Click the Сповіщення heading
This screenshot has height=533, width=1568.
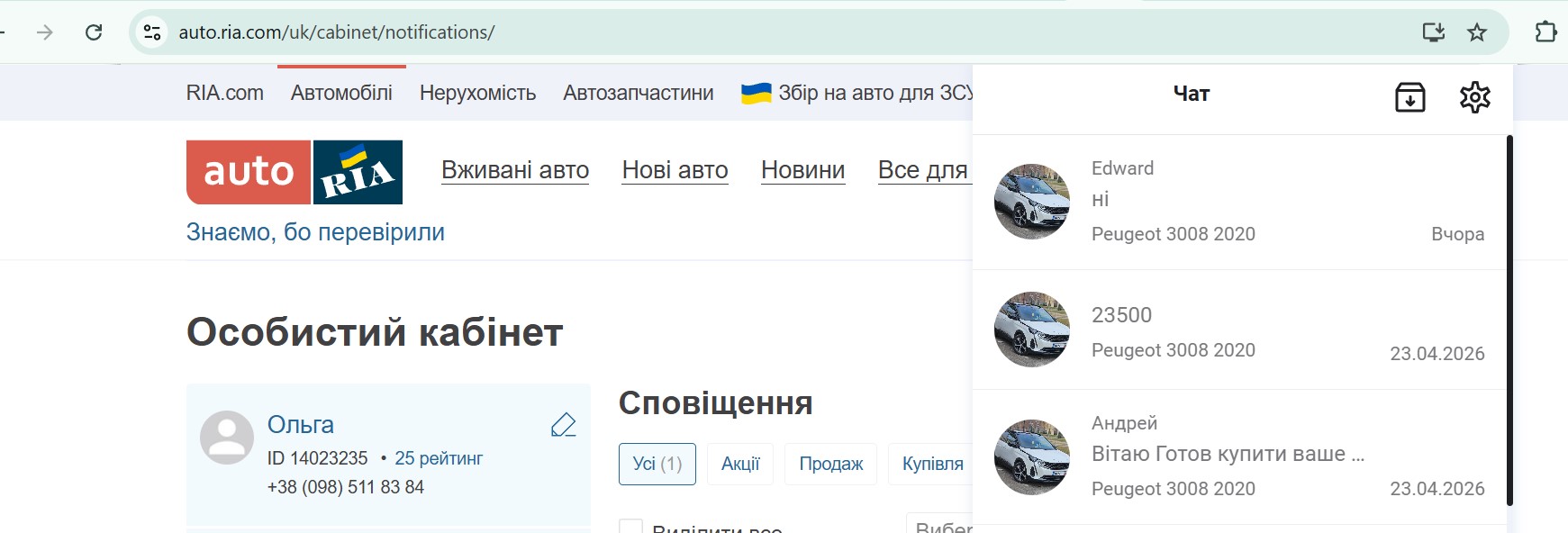(716, 403)
